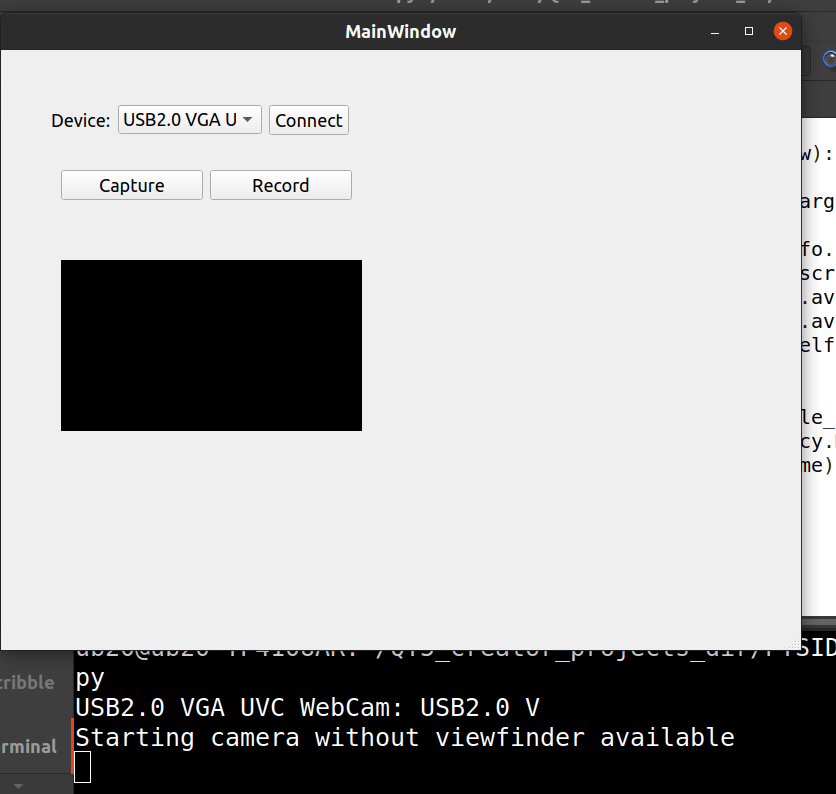Click the Device: label

click(x=81, y=120)
